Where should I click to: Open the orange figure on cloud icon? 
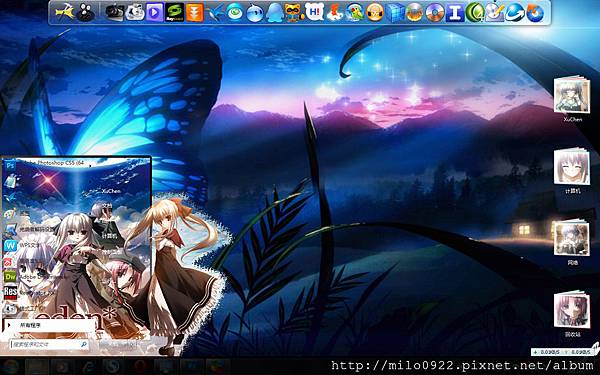coord(335,12)
